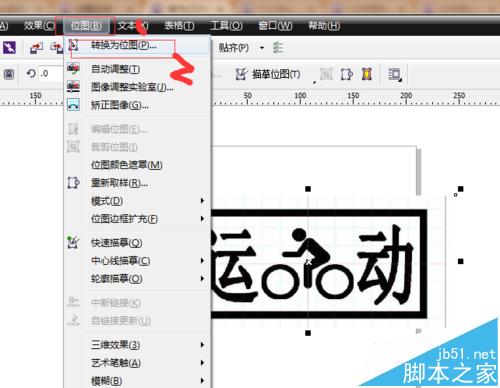Expand the 三维效果(3) submenu arrow
Screen dimensions: 500x388
202,345
